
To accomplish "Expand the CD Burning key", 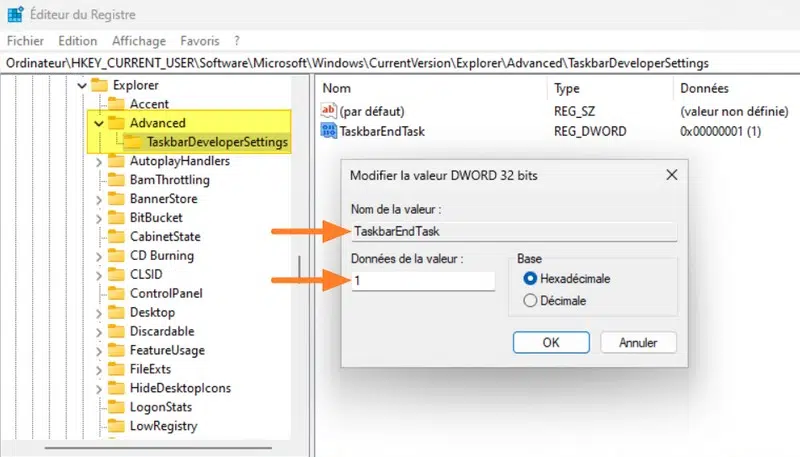I will (x=98, y=256).
